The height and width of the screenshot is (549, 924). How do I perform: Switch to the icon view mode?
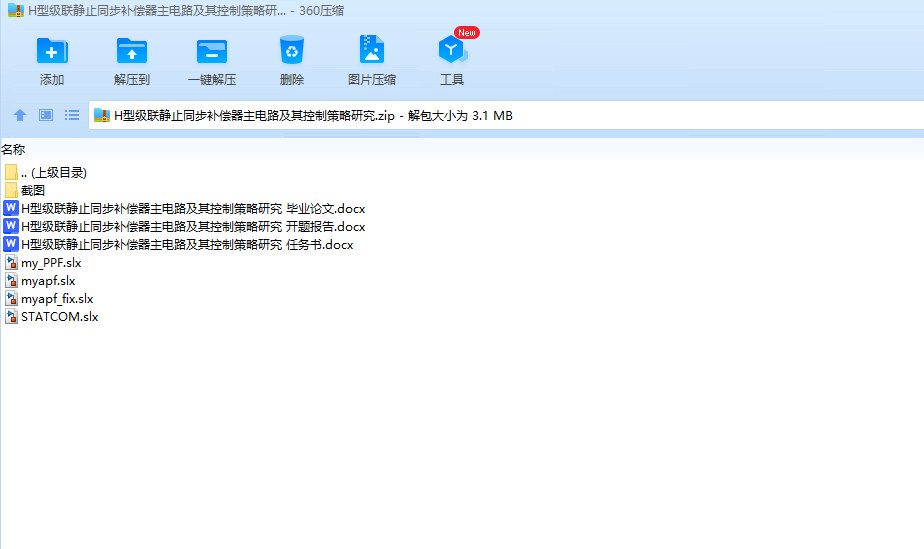tap(46, 115)
